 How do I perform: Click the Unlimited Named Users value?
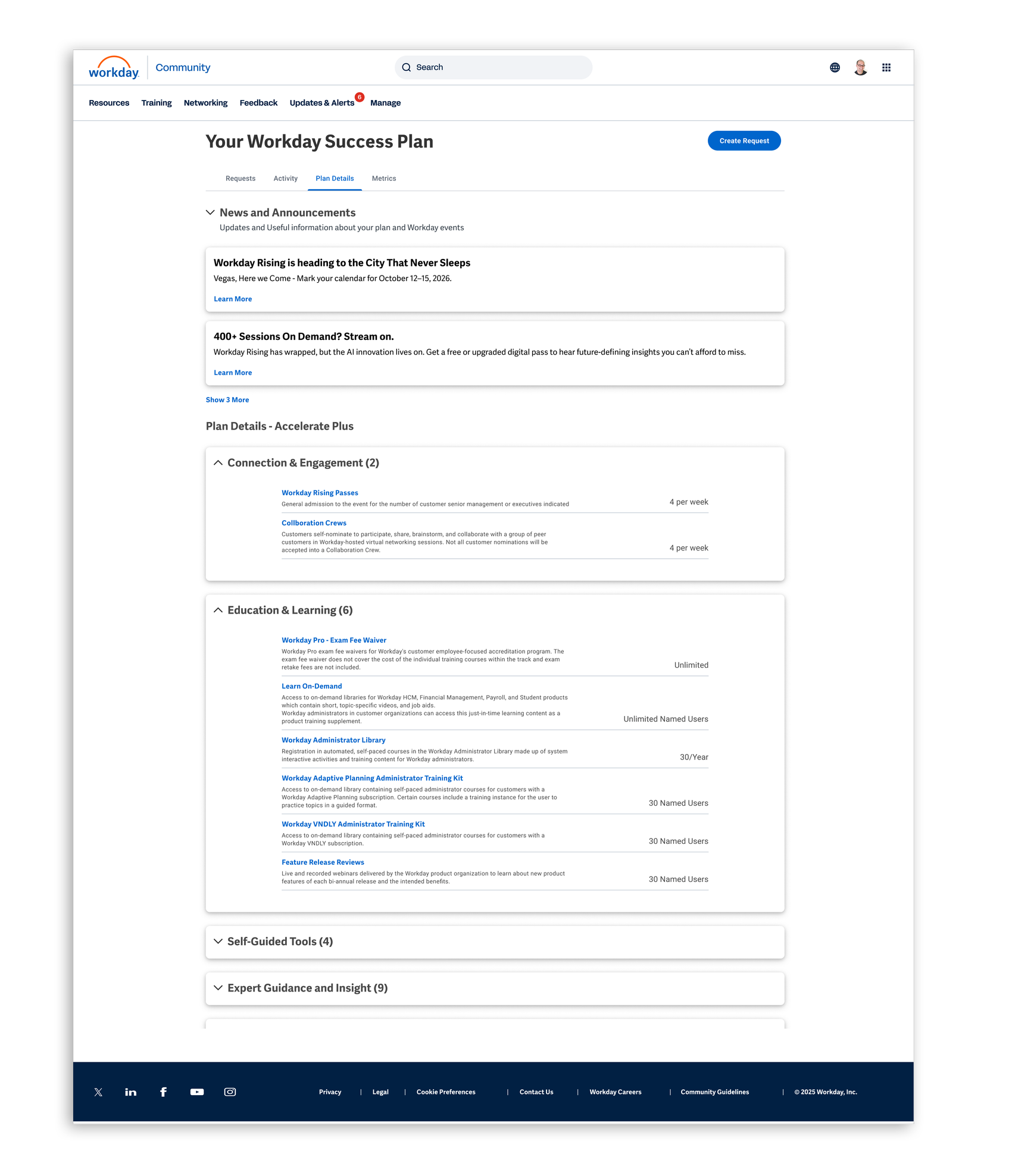pyautogui.click(x=666, y=720)
